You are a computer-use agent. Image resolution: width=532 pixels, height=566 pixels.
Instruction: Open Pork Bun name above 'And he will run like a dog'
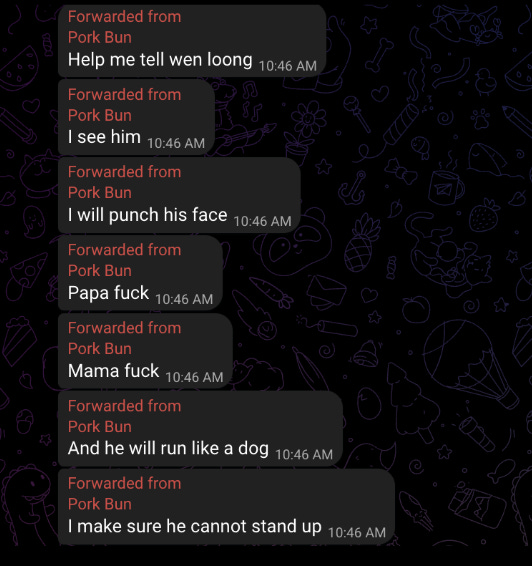tap(100, 427)
